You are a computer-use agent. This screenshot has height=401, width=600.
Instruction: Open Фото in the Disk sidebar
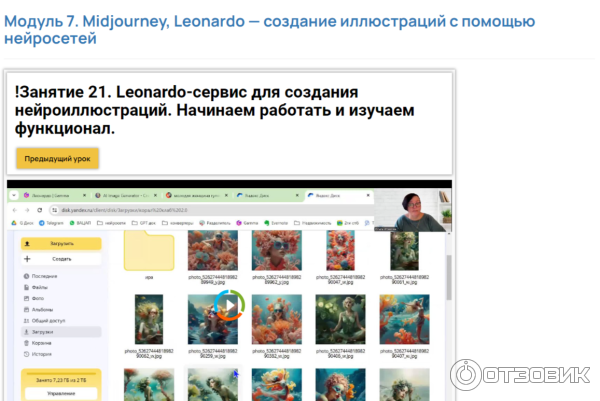click(34, 298)
